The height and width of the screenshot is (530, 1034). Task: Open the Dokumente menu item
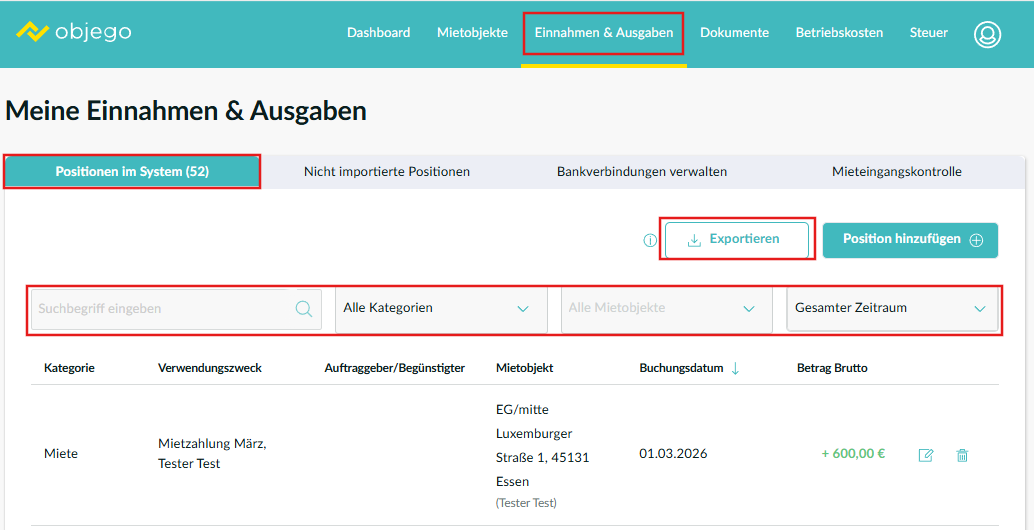point(734,33)
